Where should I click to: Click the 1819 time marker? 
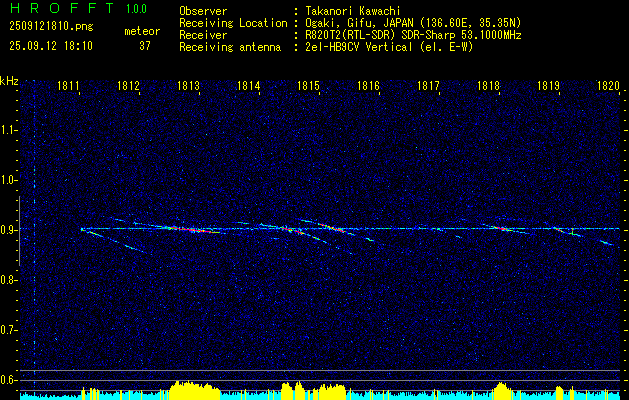coord(548,85)
